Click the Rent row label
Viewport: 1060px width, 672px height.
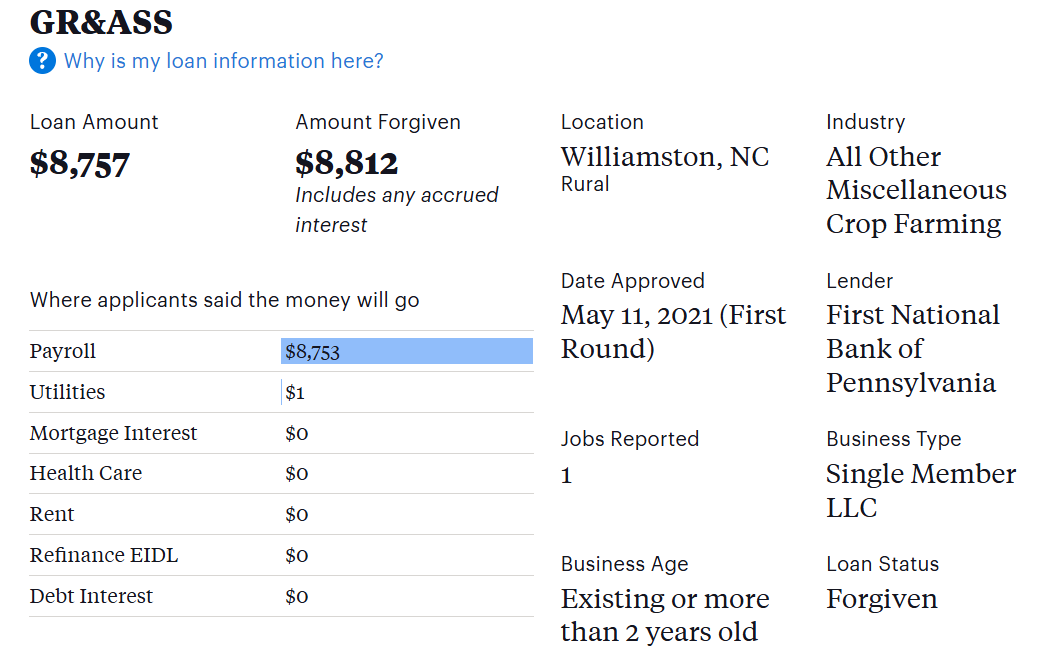[51, 514]
